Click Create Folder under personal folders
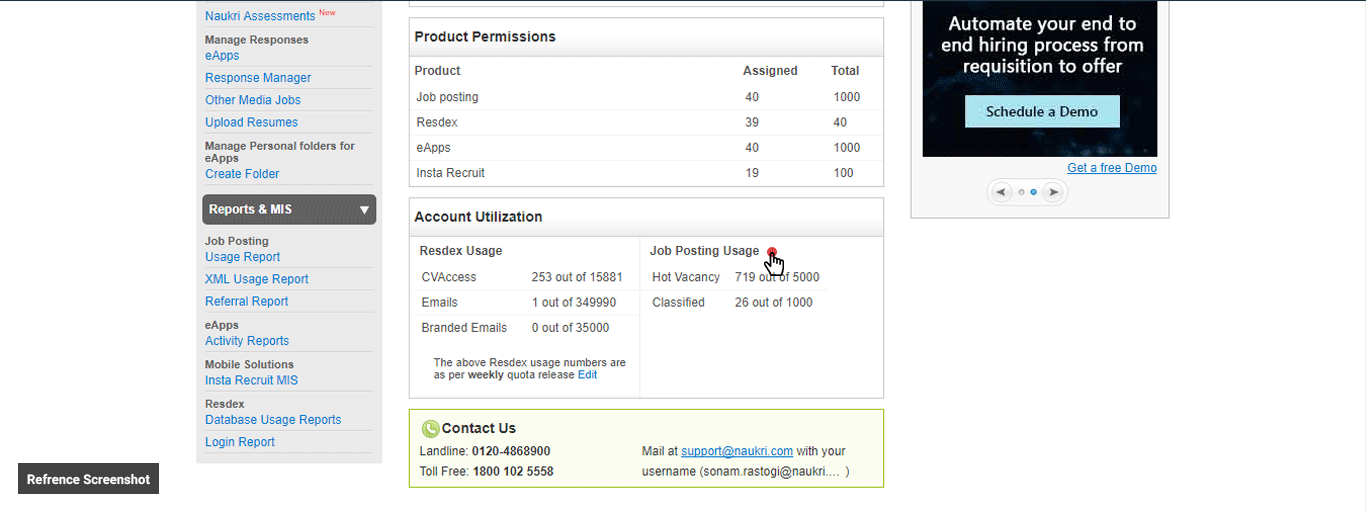Viewport: 1366px width, 513px height. pos(242,174)
